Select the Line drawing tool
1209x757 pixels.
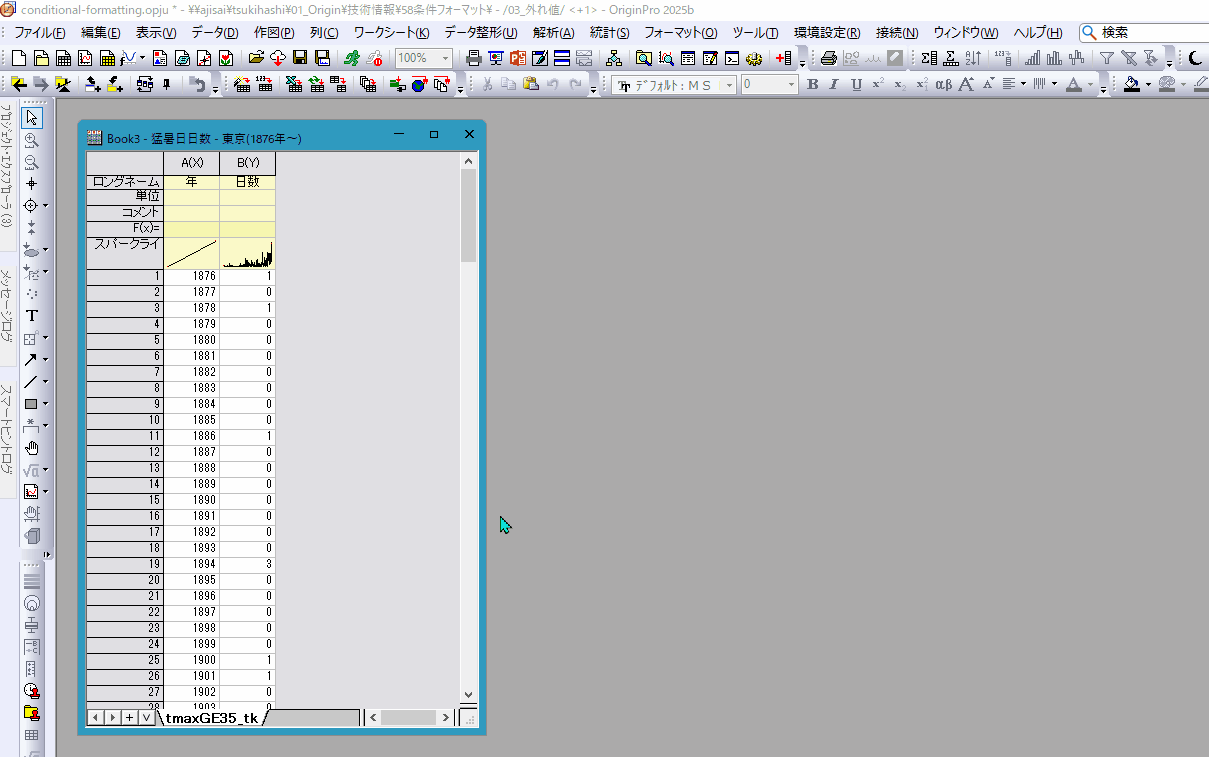31,381
